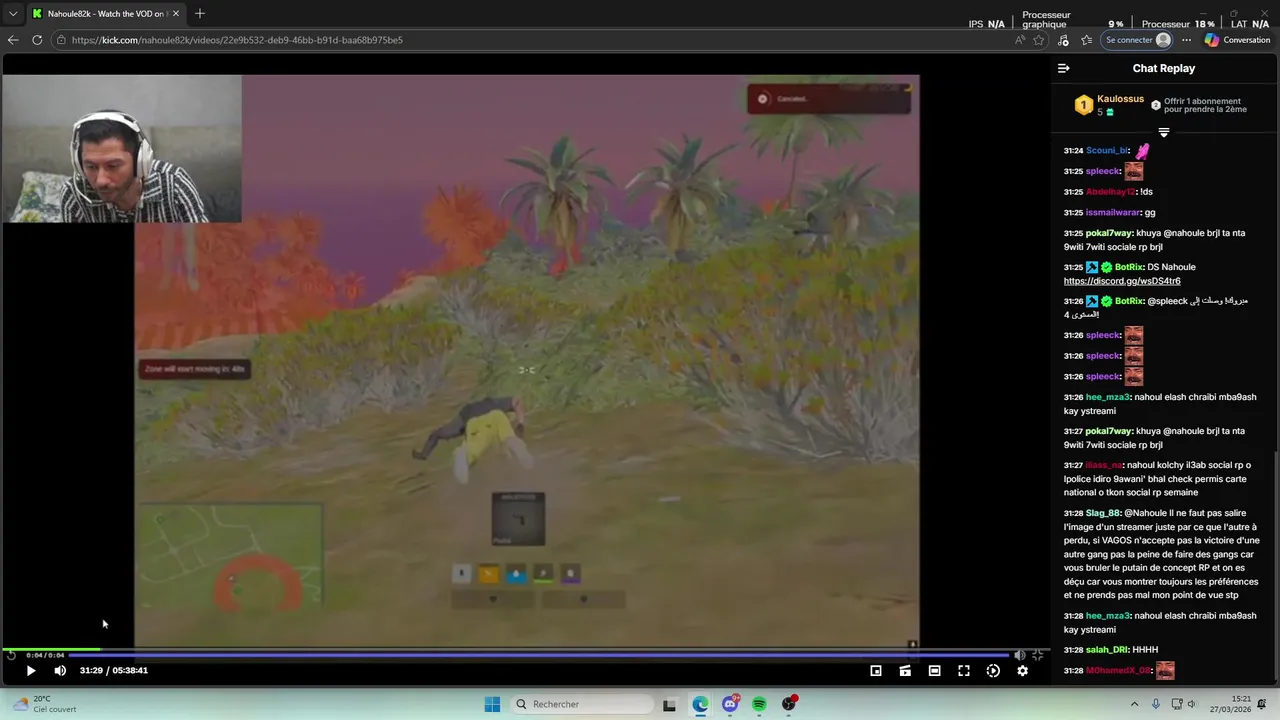Close the Nahoule82k browser tab
Viewport: 1280px width, 720px height.
(x=176, y=14)
